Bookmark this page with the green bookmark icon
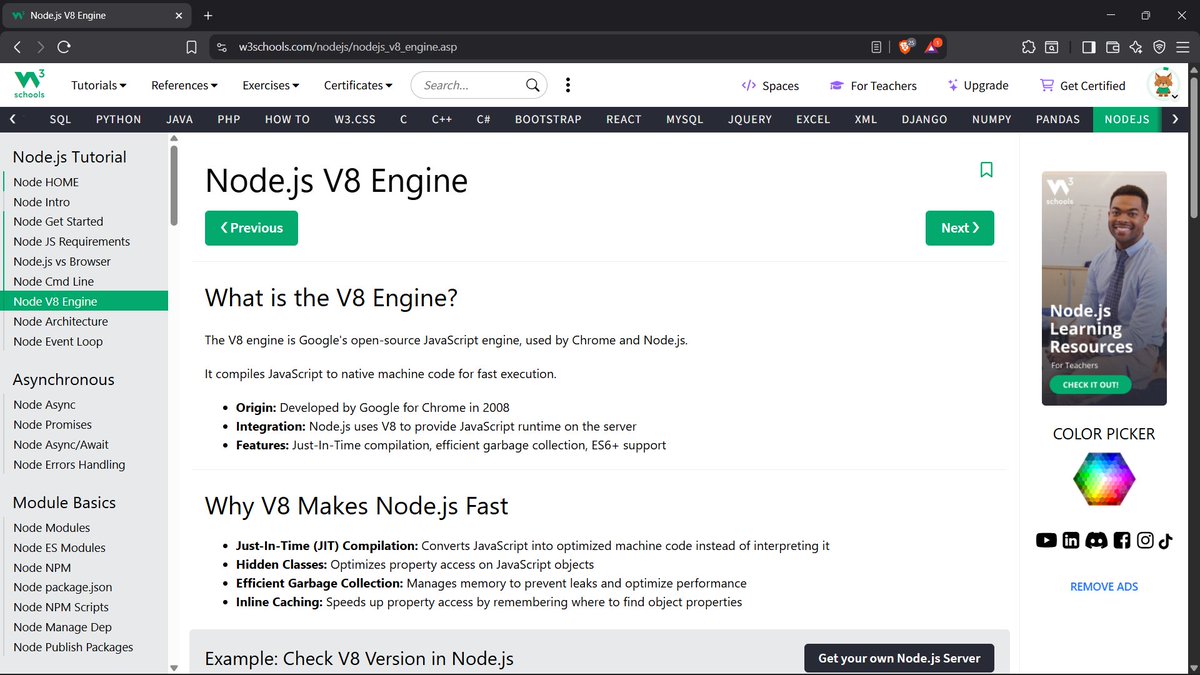 (x=986, y=170)
